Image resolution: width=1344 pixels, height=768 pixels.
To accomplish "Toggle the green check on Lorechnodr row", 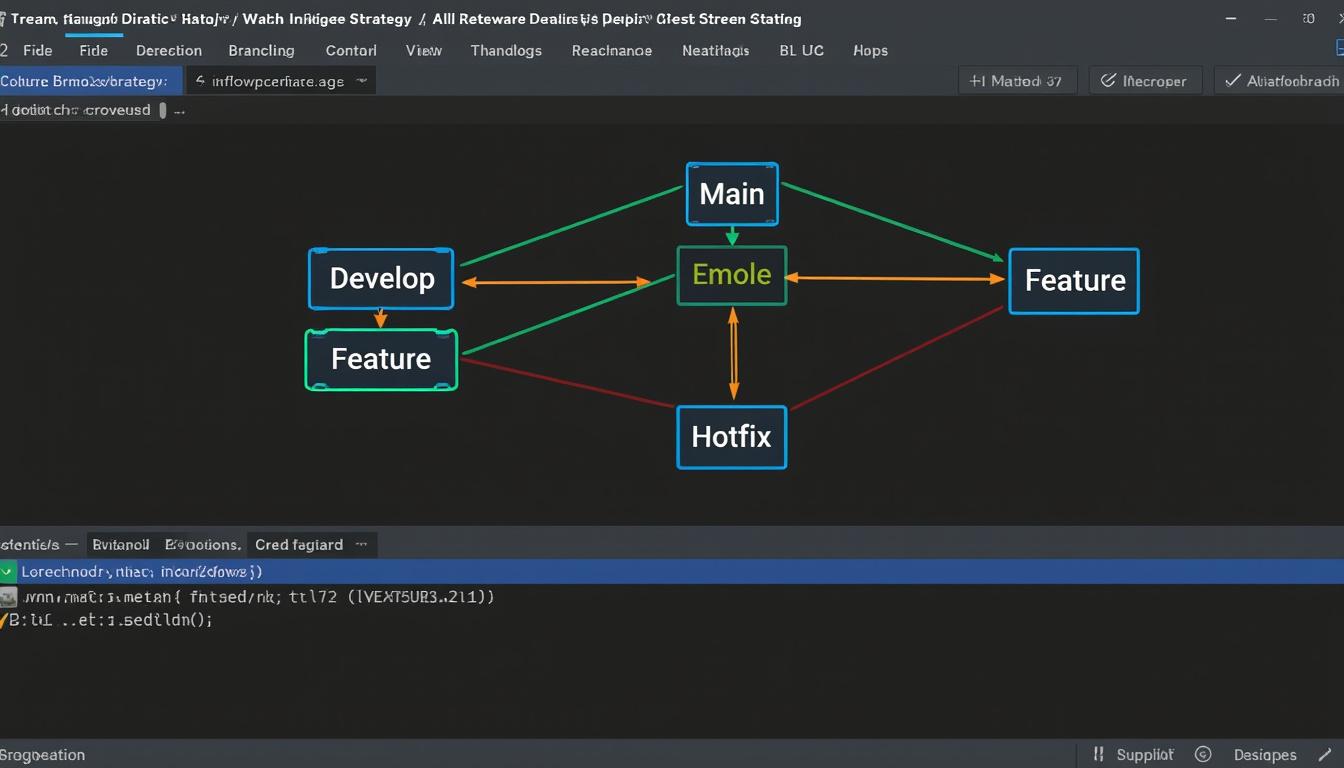I will 8,572.
